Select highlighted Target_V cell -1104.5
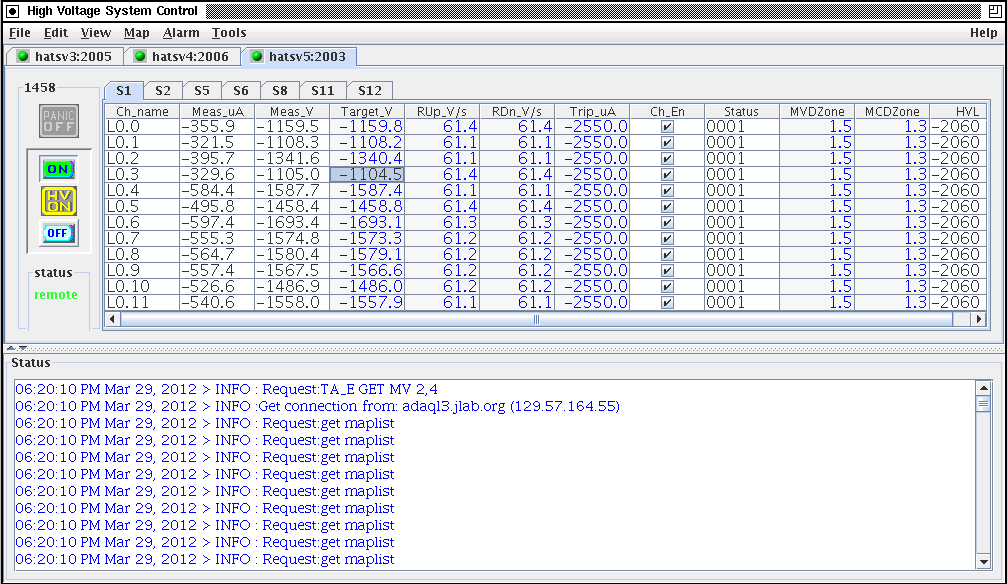 point(367,175)
